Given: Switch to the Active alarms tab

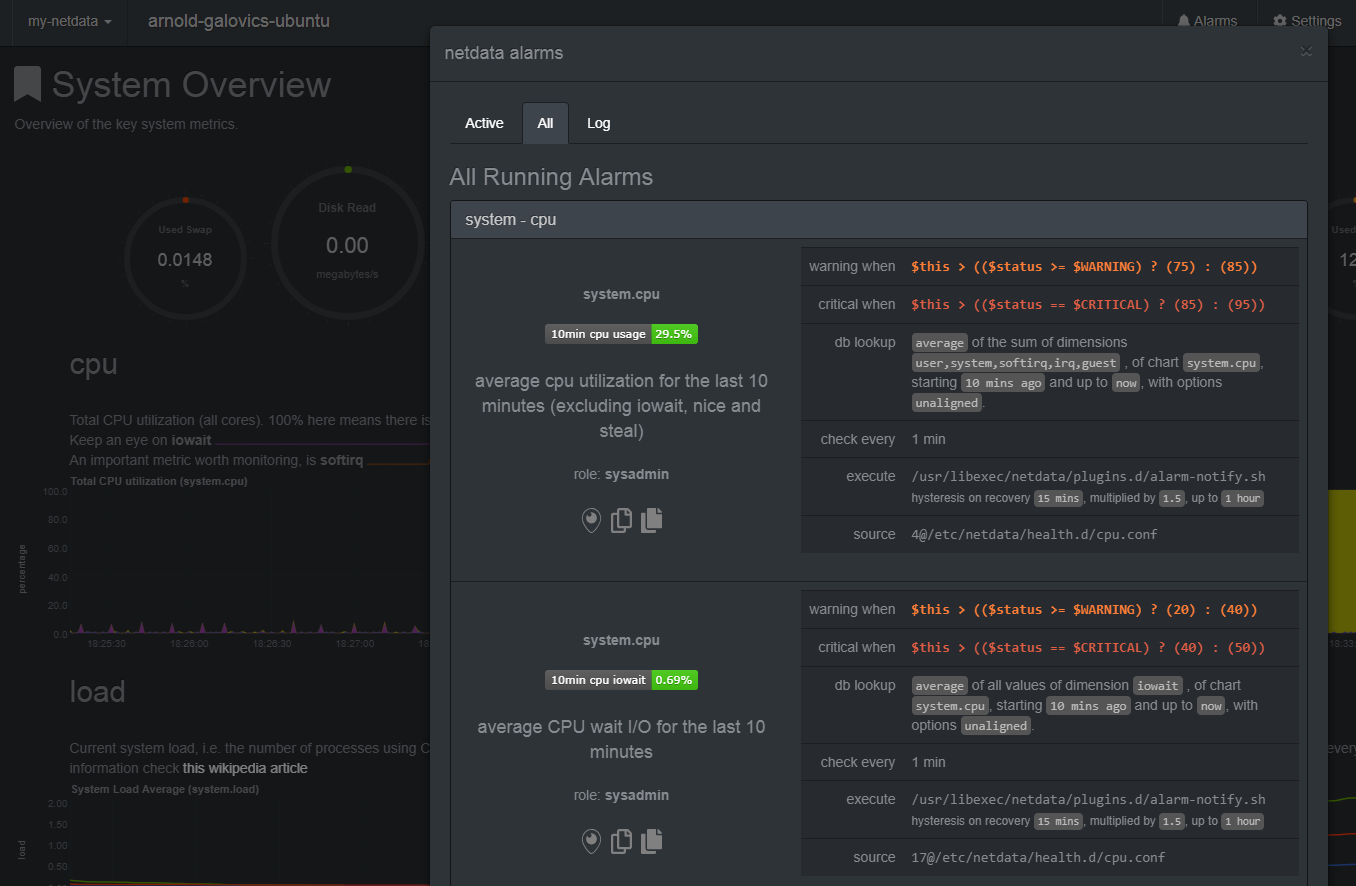Looking at the screenshot, I should [x=484, y=123].
